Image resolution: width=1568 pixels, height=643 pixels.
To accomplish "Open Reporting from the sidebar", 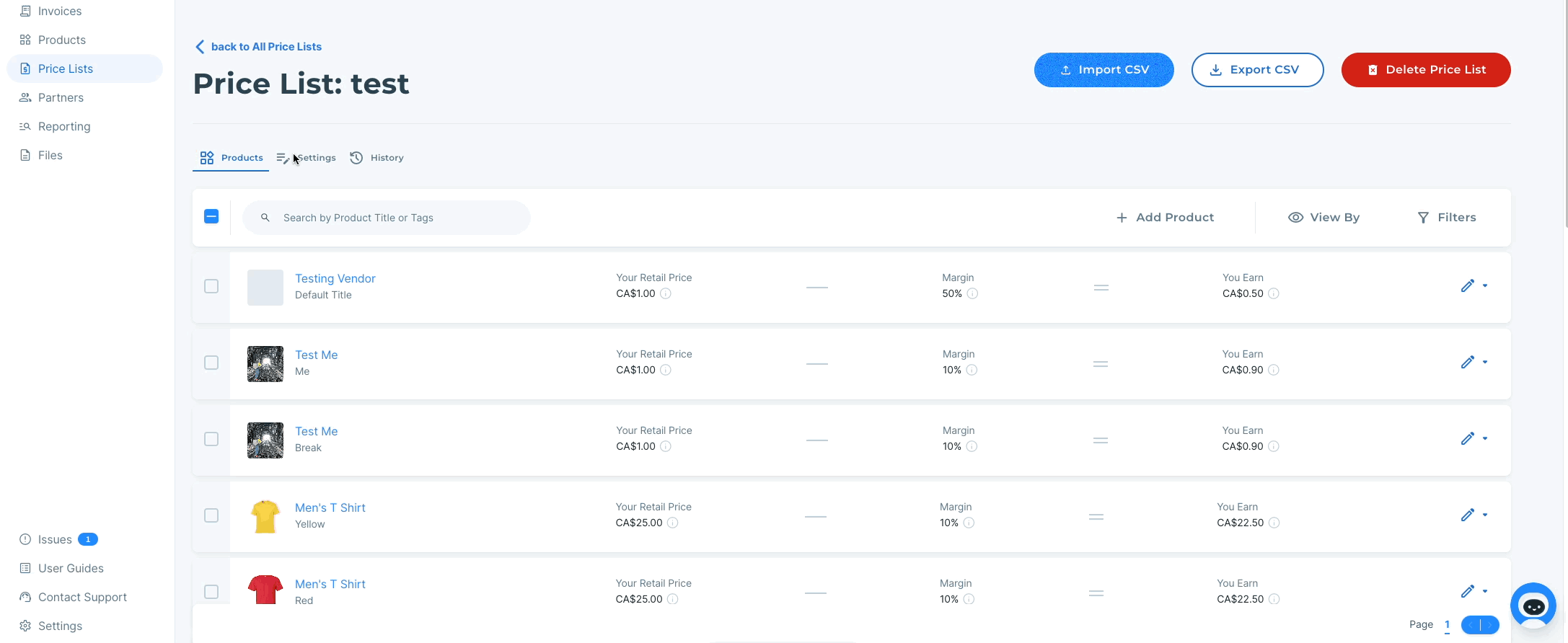I will (x=63, y=126).
